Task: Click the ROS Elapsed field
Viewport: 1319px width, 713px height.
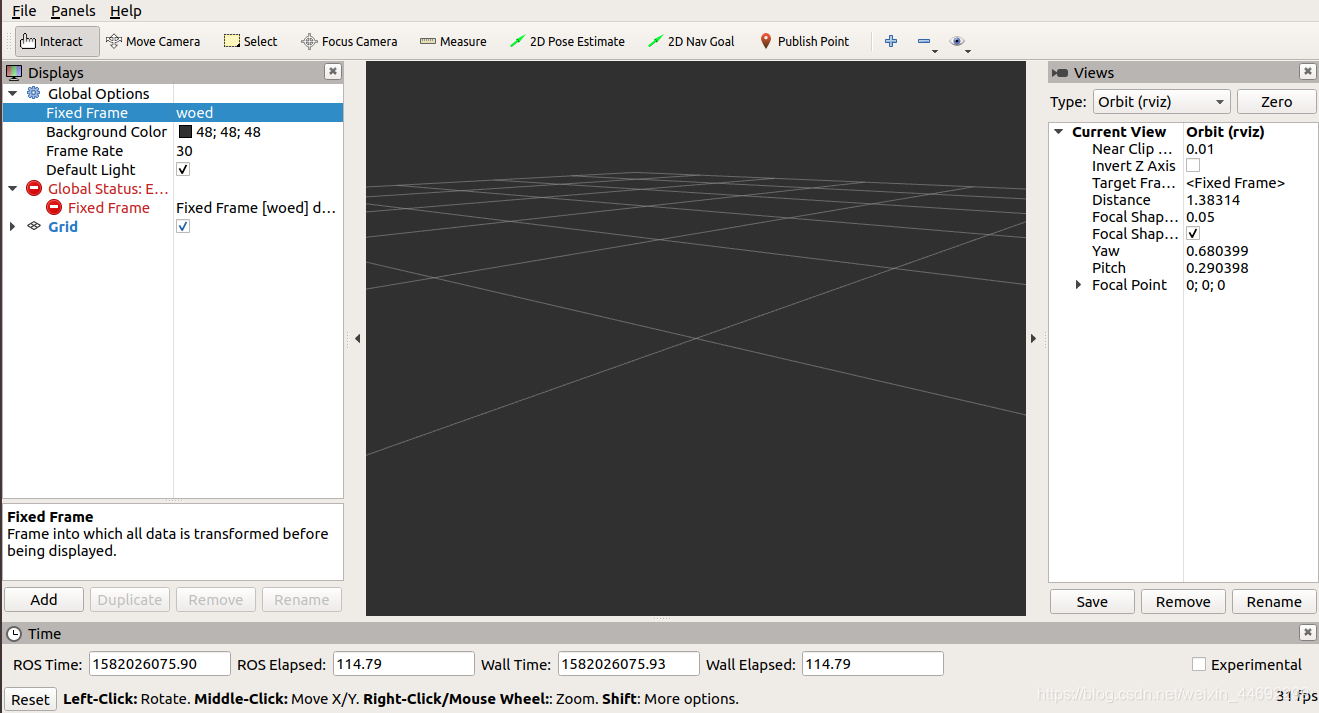Action: click(x=404, y=664)
